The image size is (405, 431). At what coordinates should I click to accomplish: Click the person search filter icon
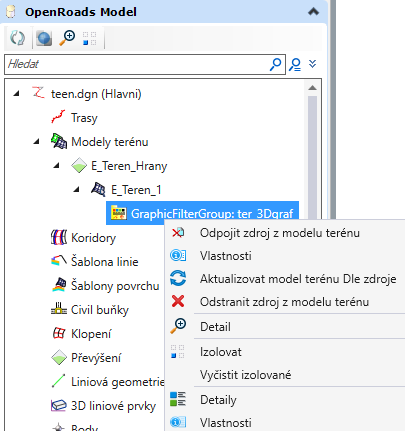coord(295,64)
